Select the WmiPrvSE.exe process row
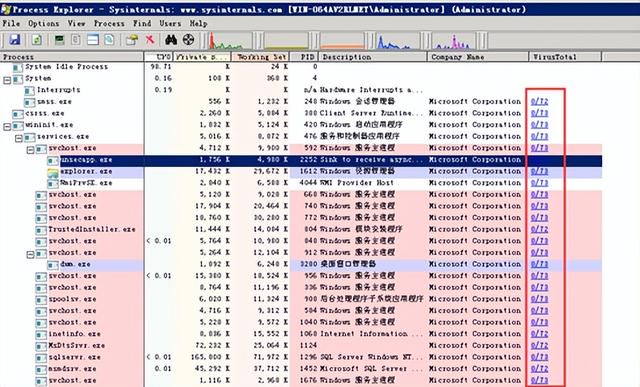 point(301,183)
